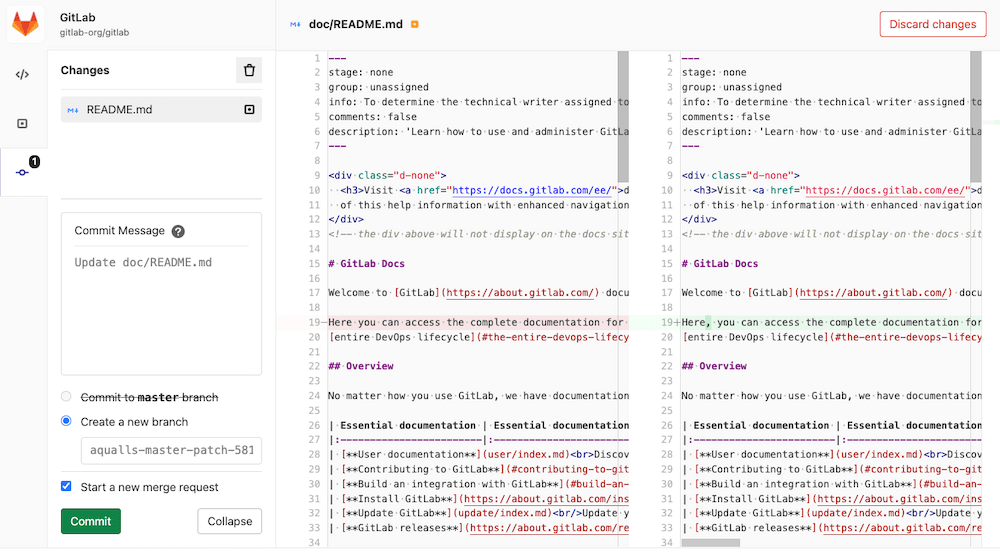Open the Review changes sidebar icon
This screenshot has height=552, width=1000.
tap(22, 123)
